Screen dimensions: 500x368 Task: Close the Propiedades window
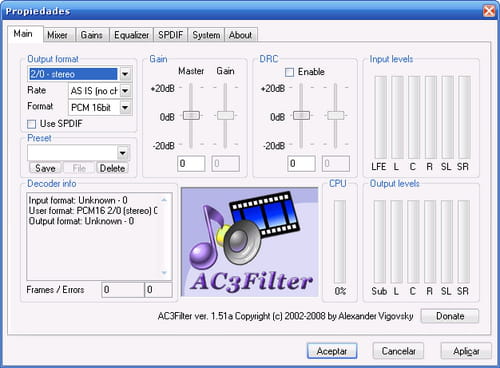(x=489, y=11)
